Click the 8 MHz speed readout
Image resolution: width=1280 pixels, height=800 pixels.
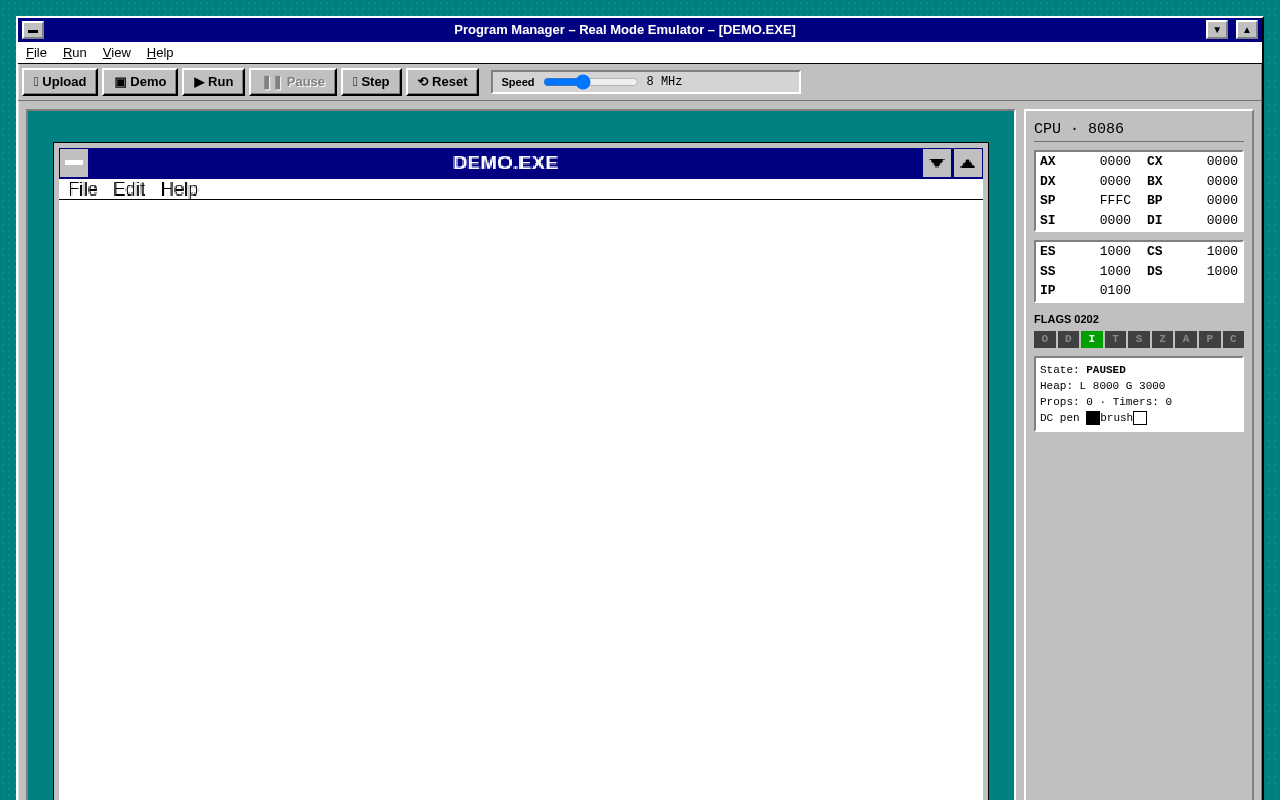(664, 82)
